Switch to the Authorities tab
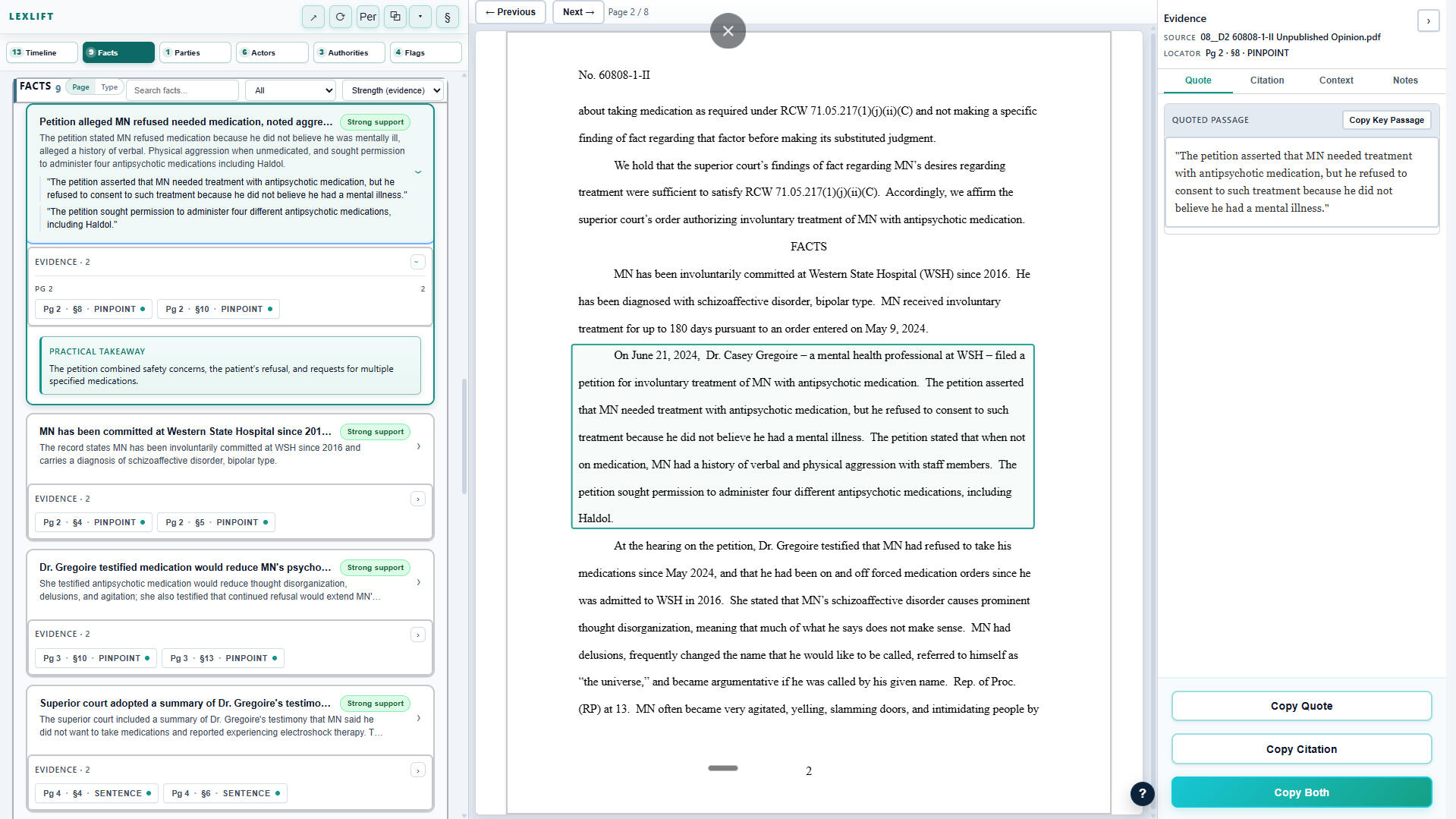 click(348, 52)
